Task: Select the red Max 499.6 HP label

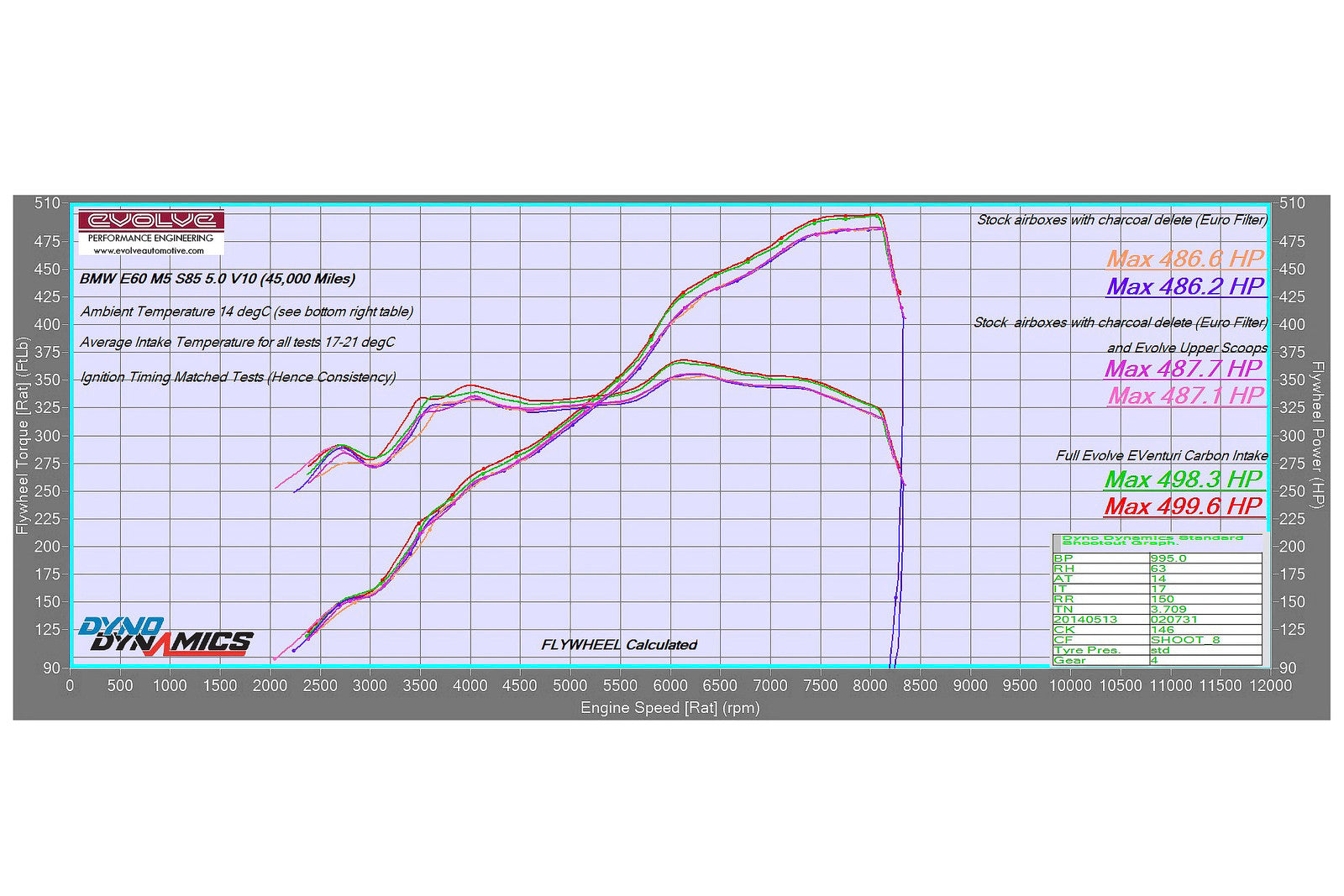Action: click(x=1183, y=506)
